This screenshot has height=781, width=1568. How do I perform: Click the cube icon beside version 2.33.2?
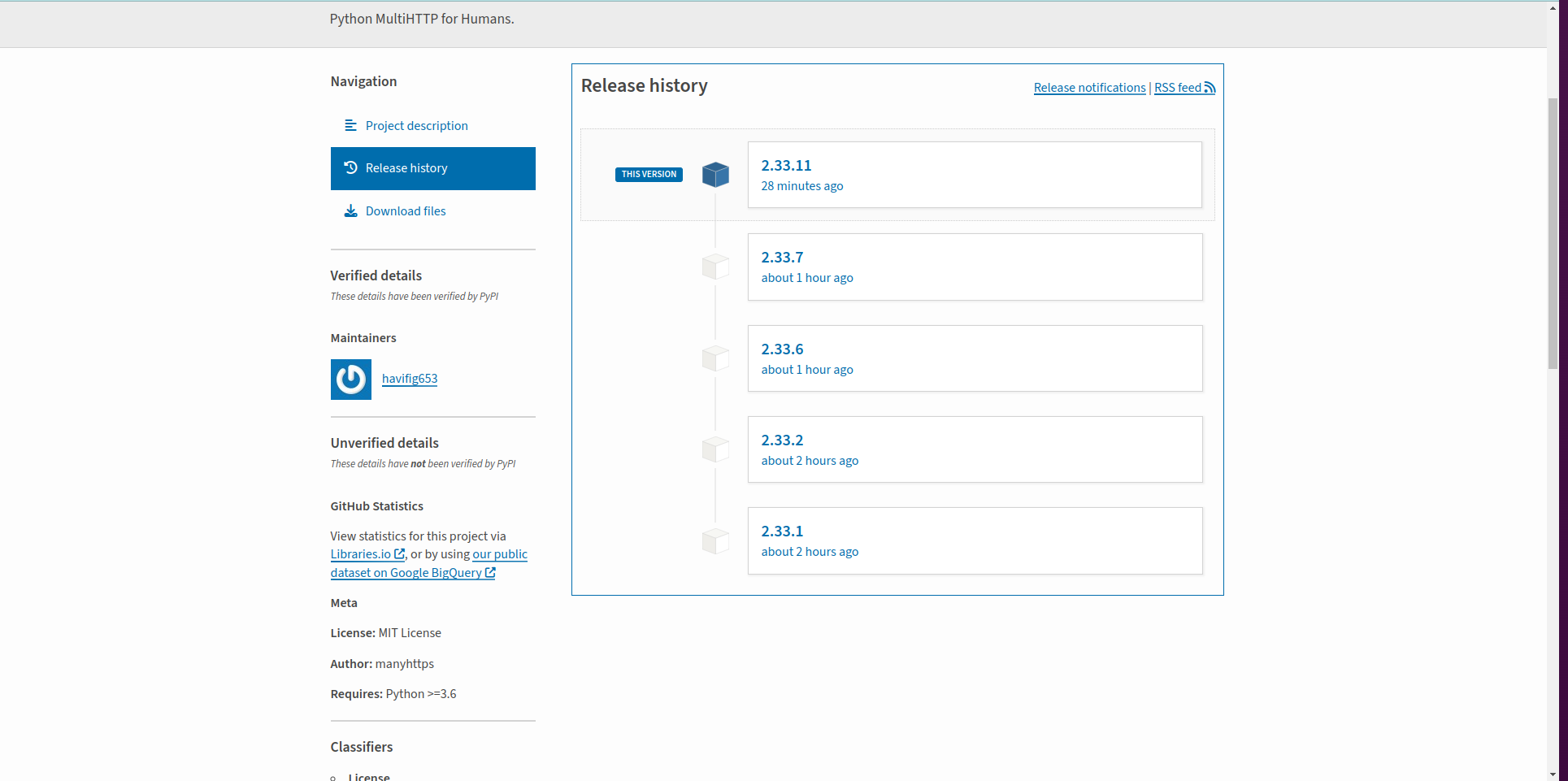tap(715, 449)
